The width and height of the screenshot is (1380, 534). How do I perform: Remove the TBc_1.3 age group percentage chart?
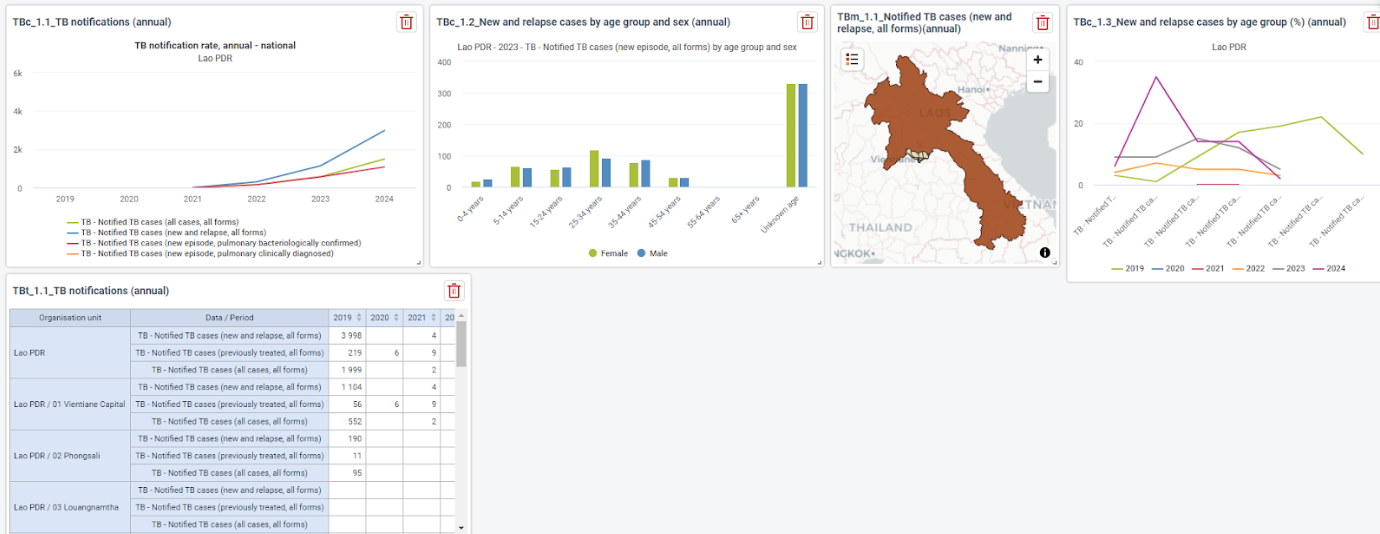[1368, 22]
